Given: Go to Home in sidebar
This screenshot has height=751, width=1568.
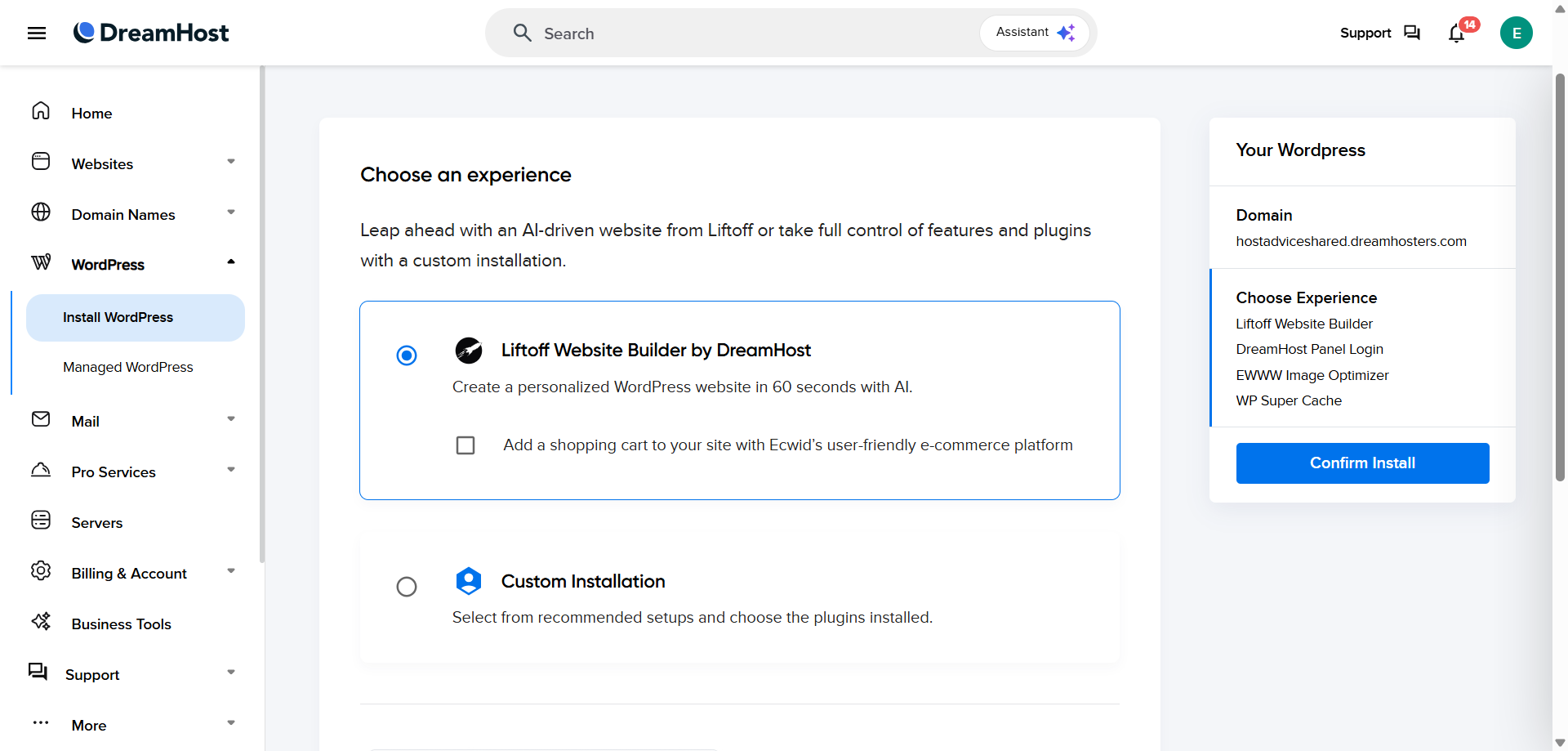Looking at the screenshot, I should click(x=91, y=114).
